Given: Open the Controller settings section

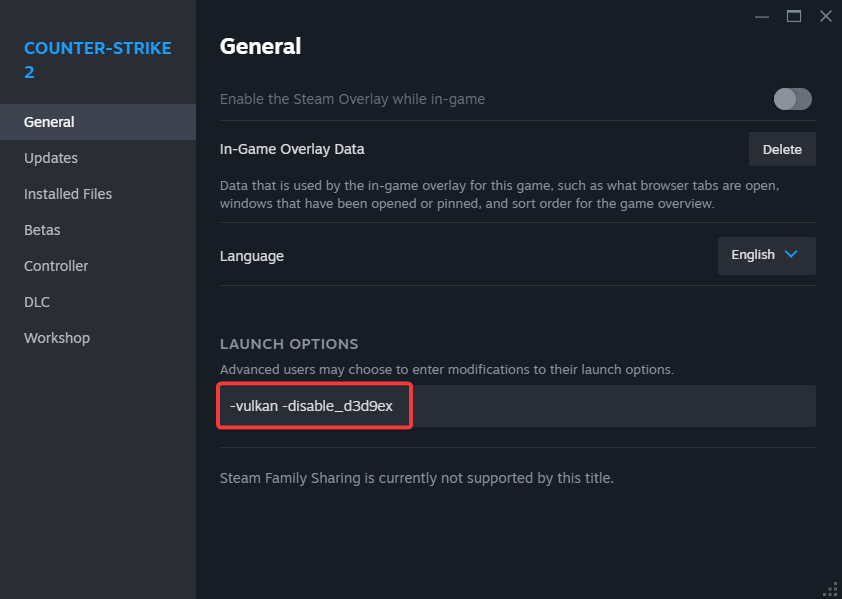Looking at the screenshot, I should point(56,266).
